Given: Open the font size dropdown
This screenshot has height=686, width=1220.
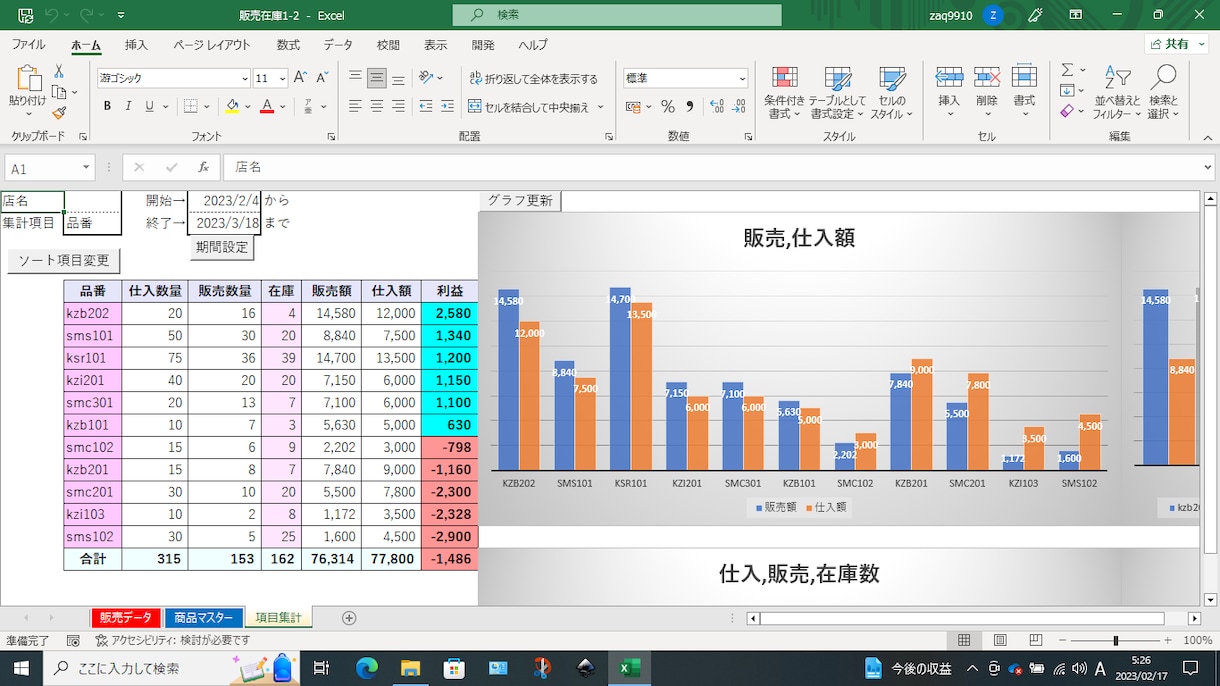Looking at the screenshot, I should point(283,78).
